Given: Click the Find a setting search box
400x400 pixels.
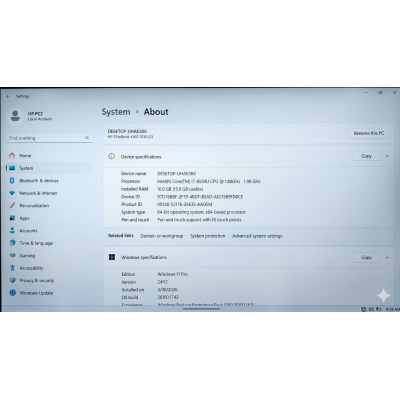Looking at the screenshot, I should coord(49,138).
